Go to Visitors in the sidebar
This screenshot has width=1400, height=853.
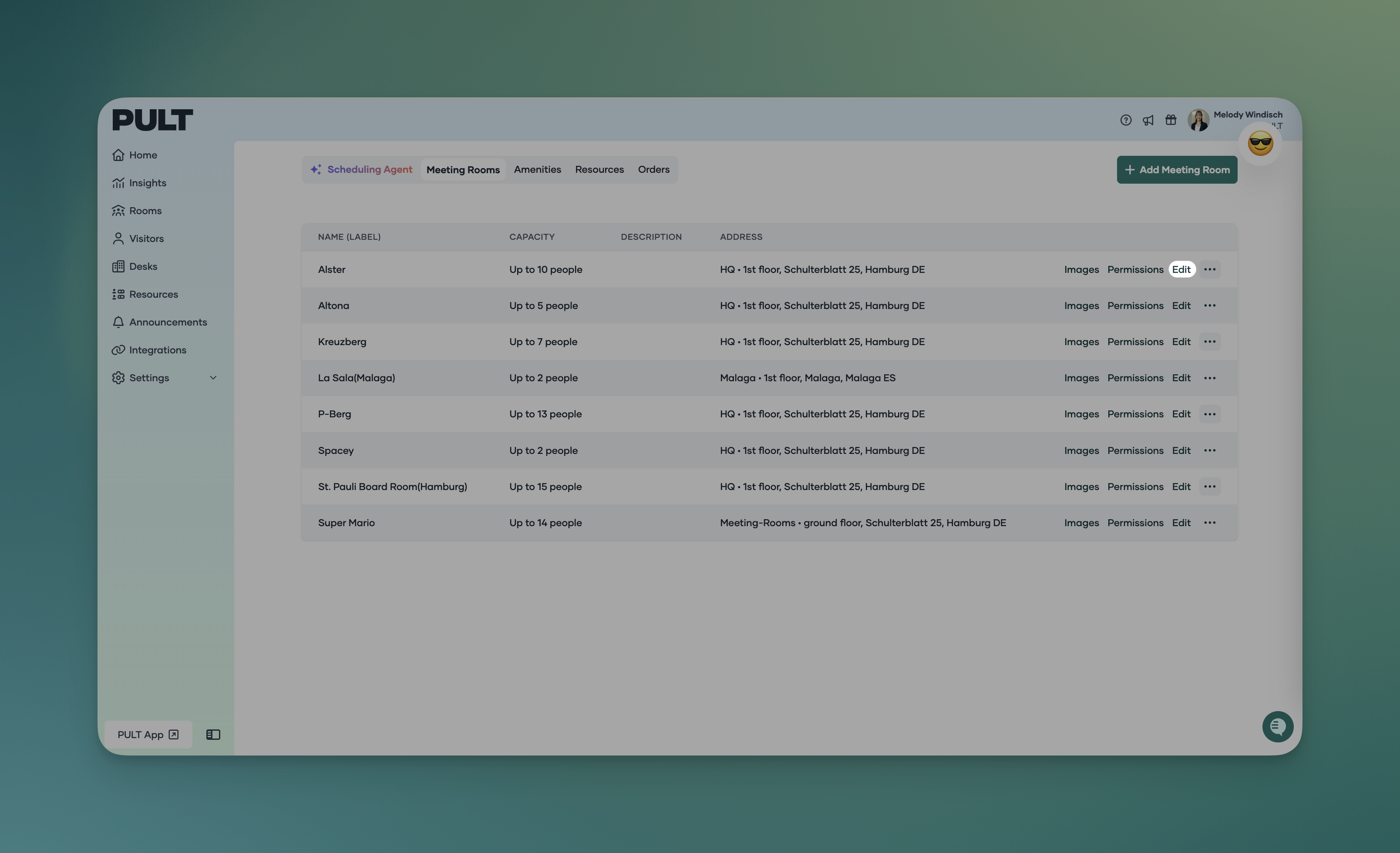point(146,238)
